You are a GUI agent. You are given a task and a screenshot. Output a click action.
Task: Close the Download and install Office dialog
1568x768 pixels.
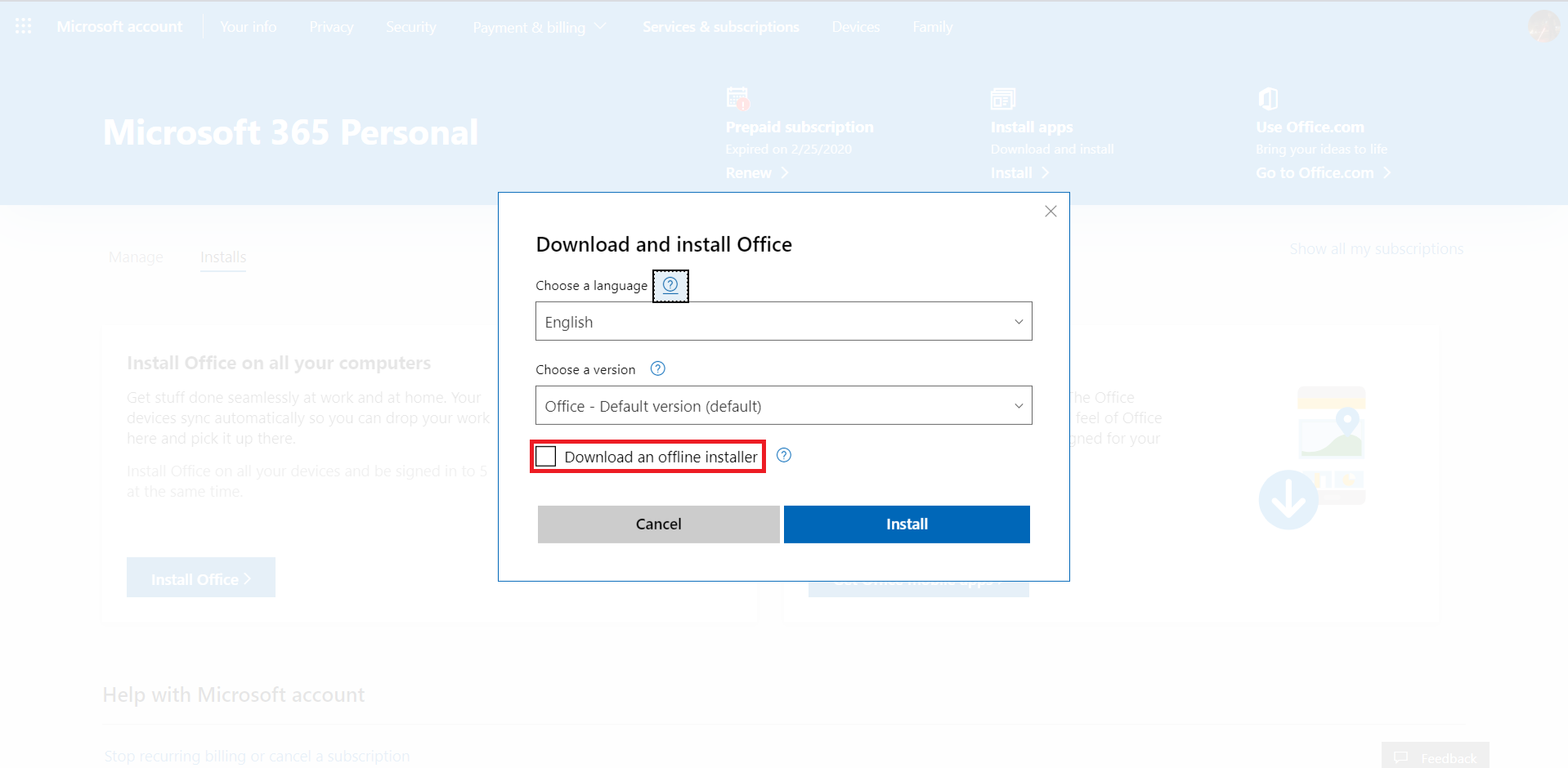click(1051, 212)
